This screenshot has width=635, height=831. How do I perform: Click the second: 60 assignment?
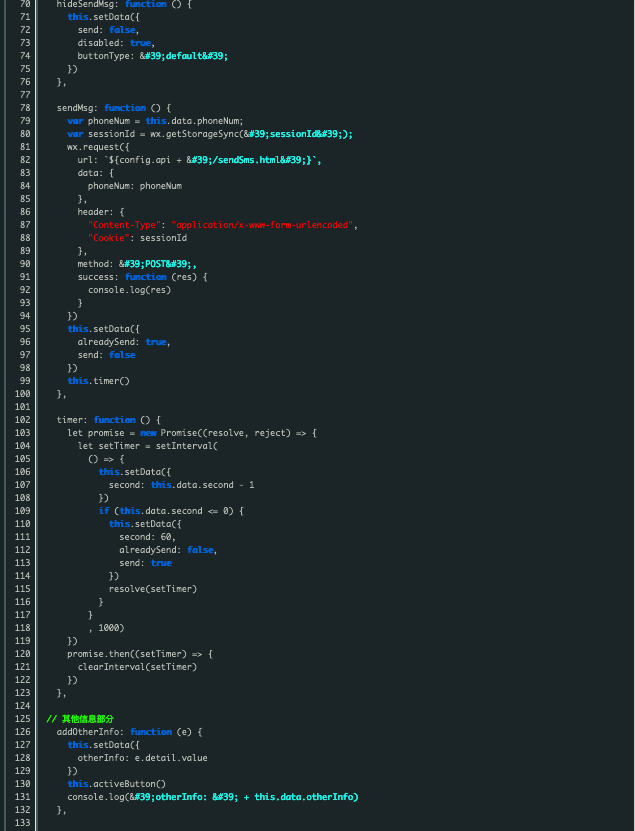[147, 537]
